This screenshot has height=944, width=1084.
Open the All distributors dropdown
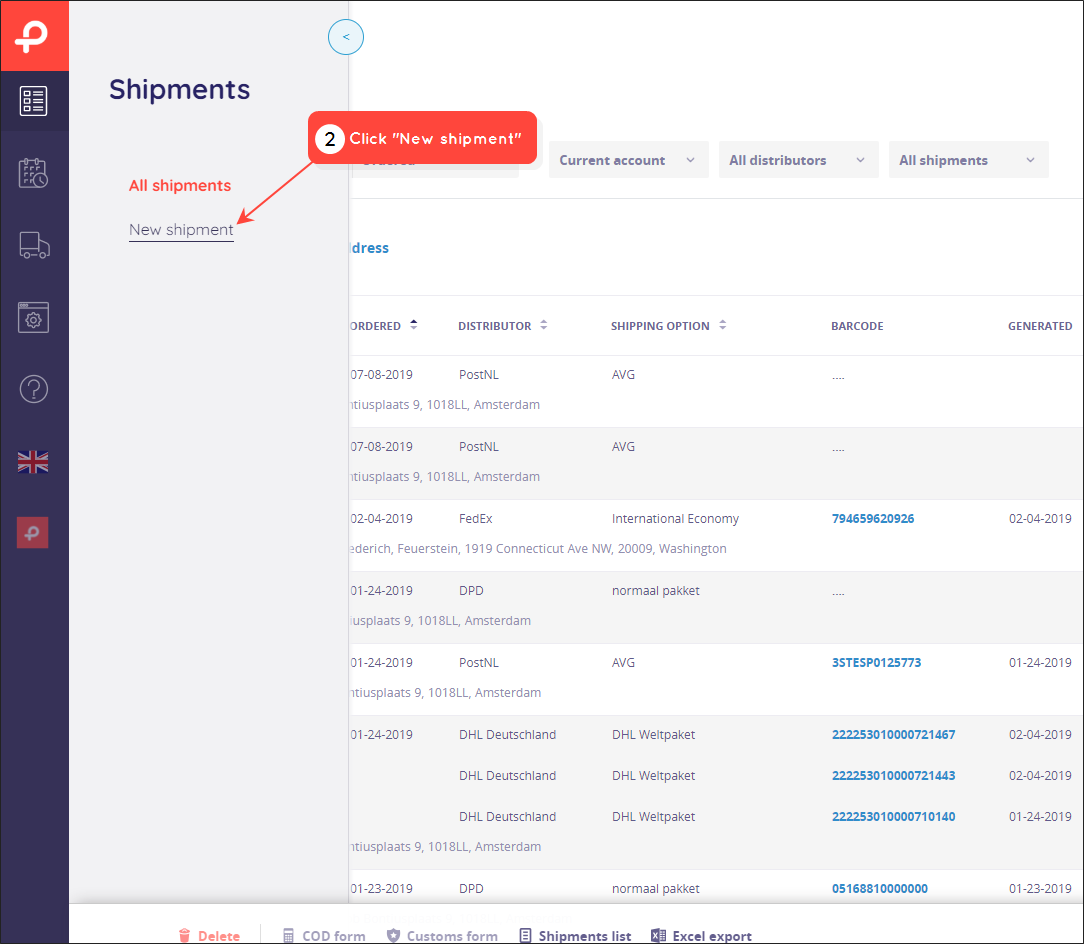pos(798,160)
